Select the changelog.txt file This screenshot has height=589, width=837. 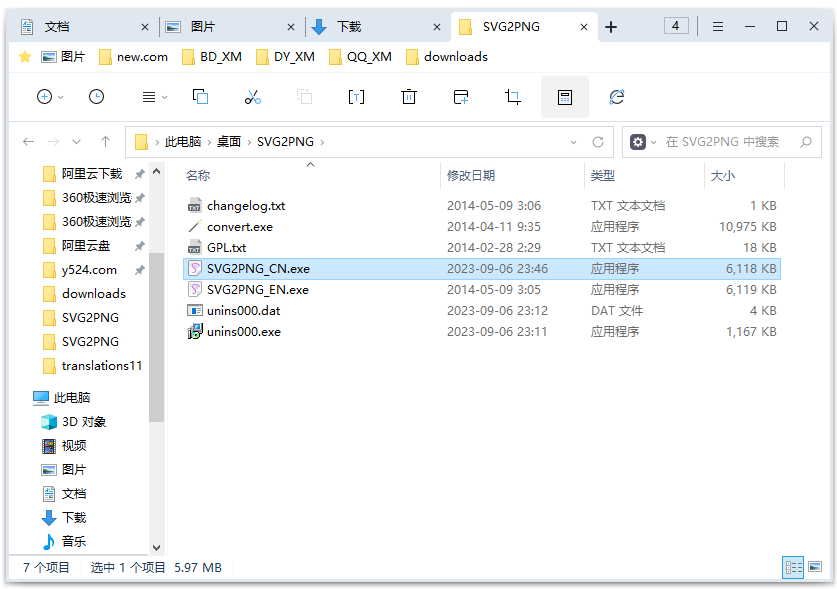481,206
